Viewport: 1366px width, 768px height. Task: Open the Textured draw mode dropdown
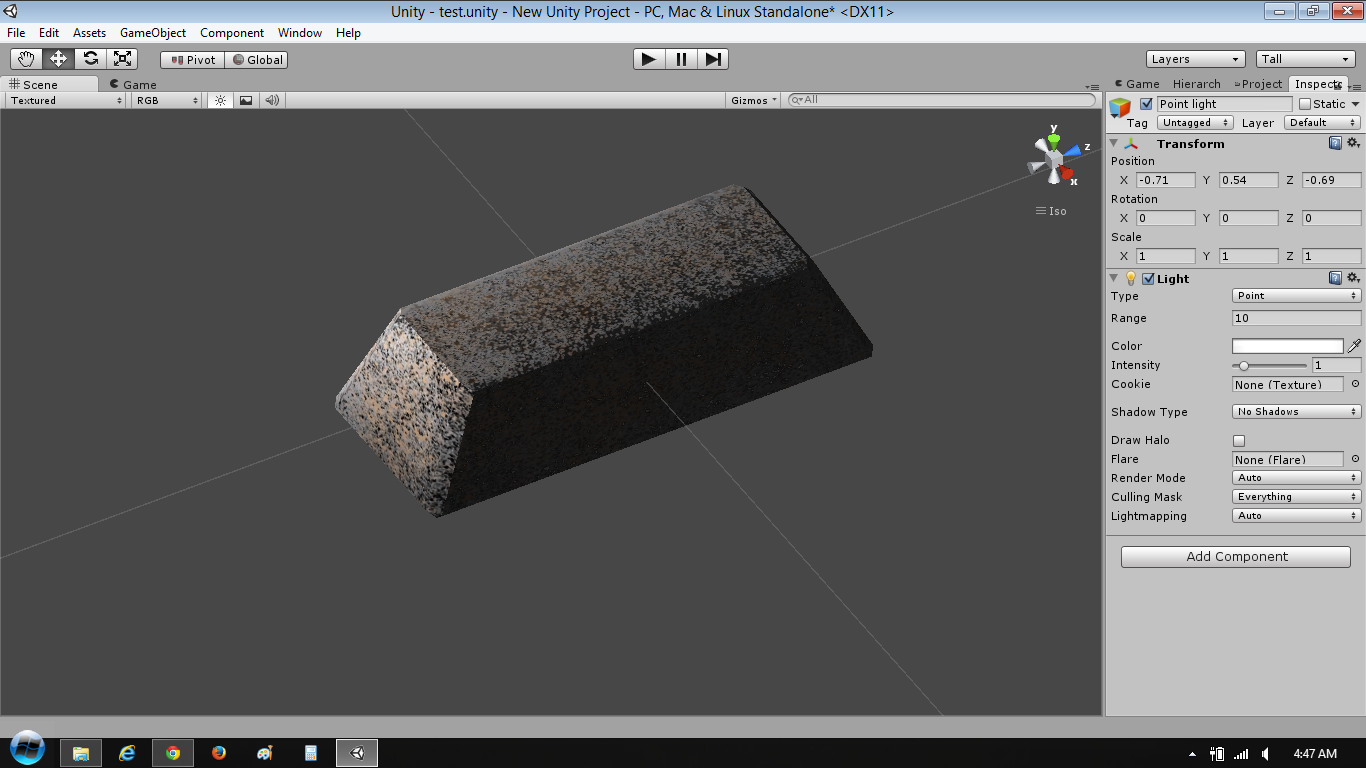[63, 99]
